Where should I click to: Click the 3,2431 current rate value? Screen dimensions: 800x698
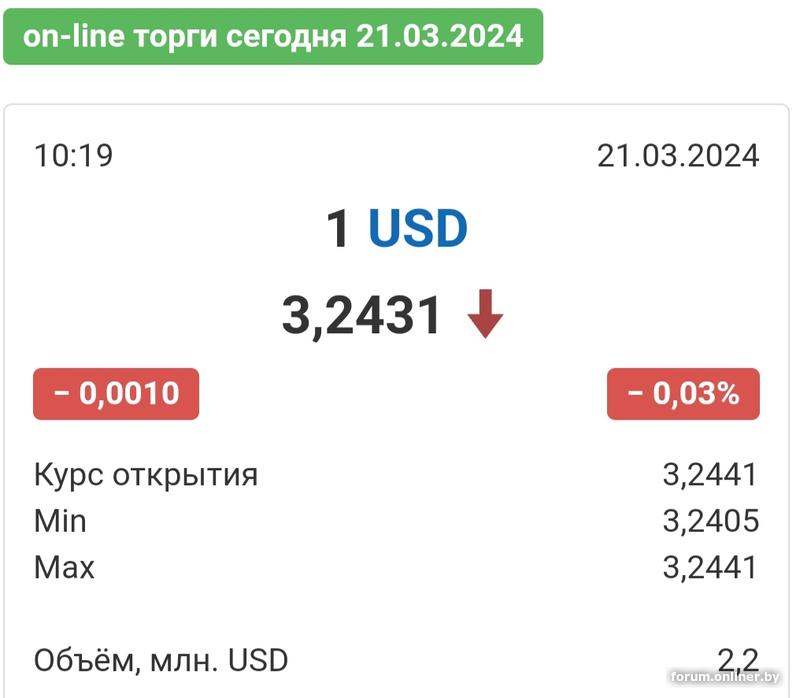(362, 316)
